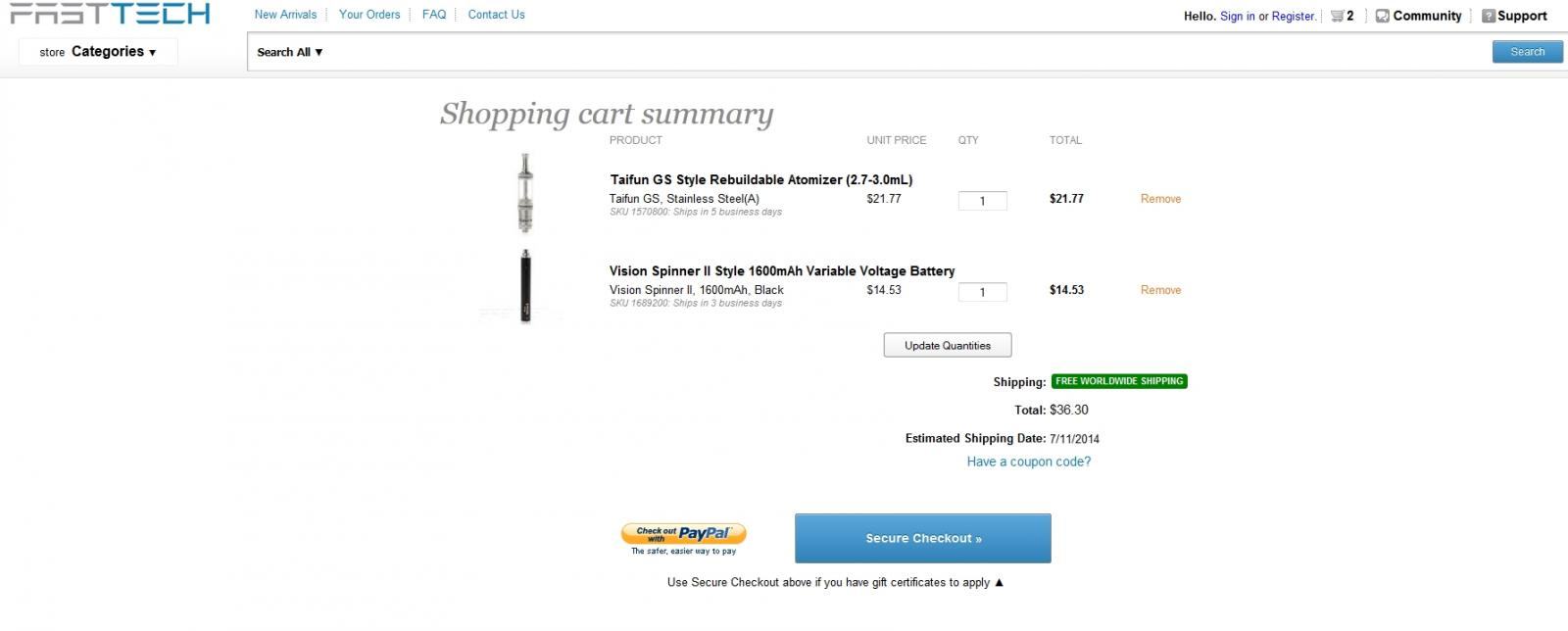Screen dimensions: 1568x631
Task: Open the Support help icon link
Action: tap(1488, 16)
